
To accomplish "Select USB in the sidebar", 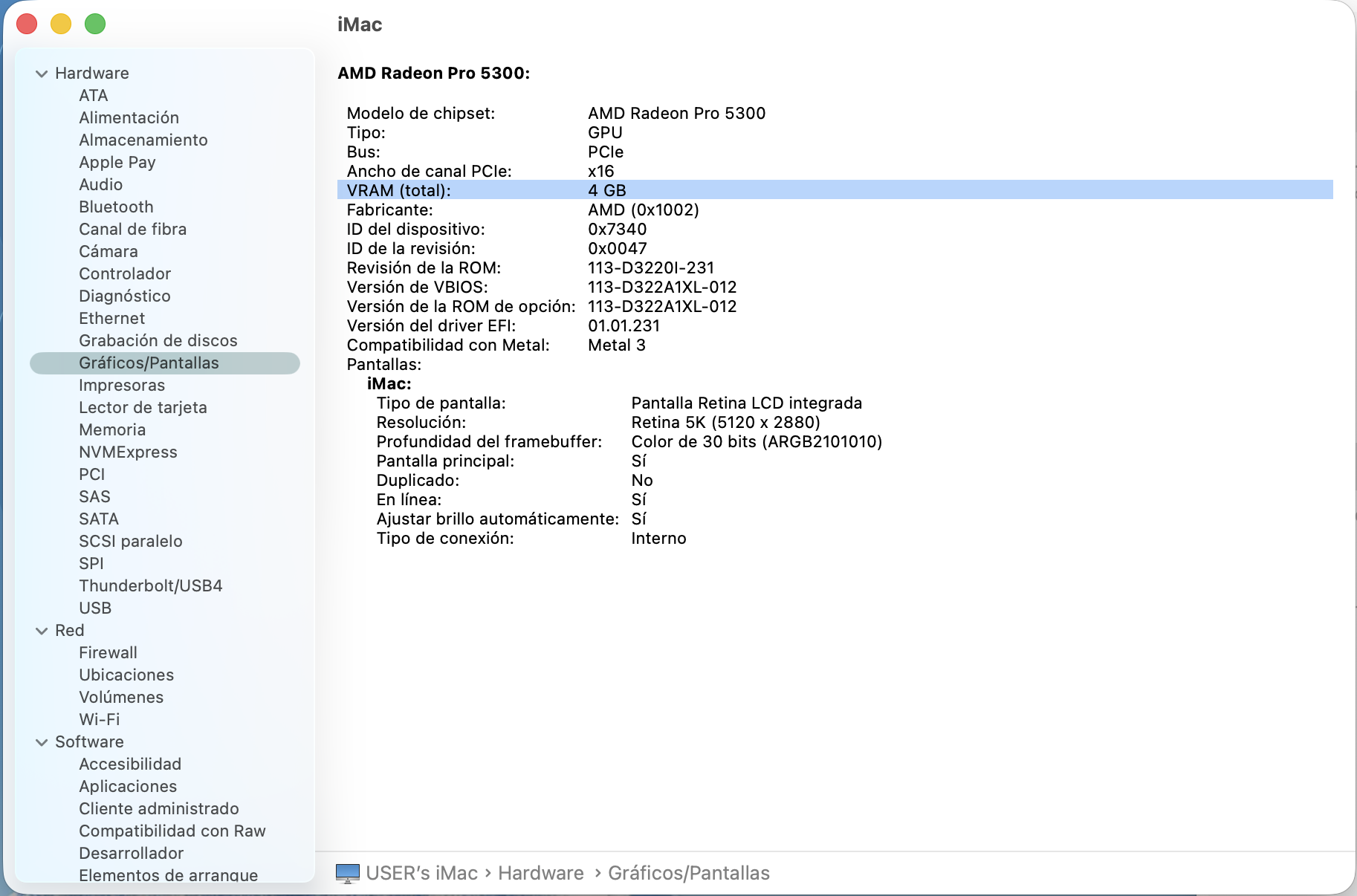I will pos(95,608).
